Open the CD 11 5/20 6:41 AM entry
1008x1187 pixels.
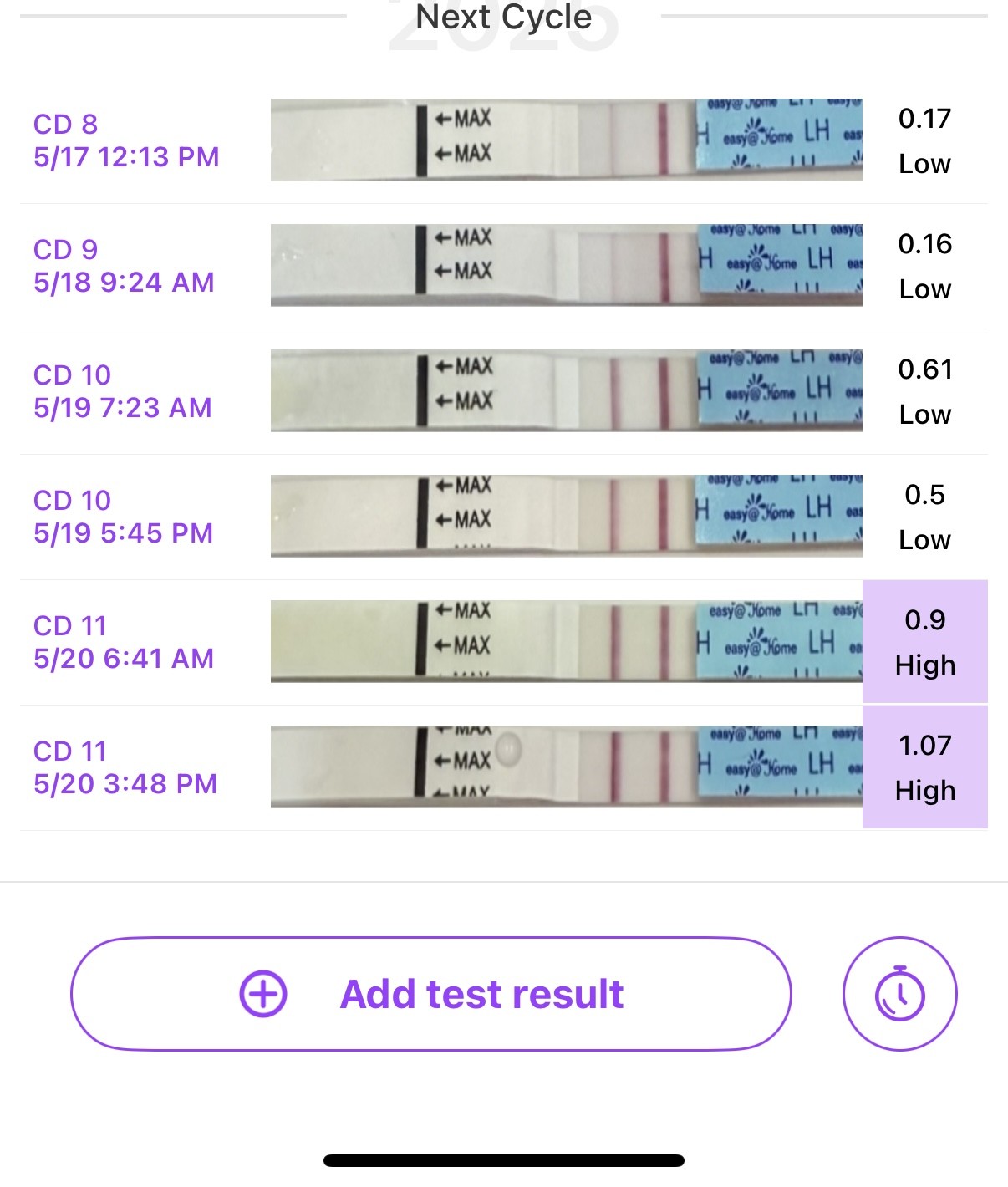pos(124,642)
